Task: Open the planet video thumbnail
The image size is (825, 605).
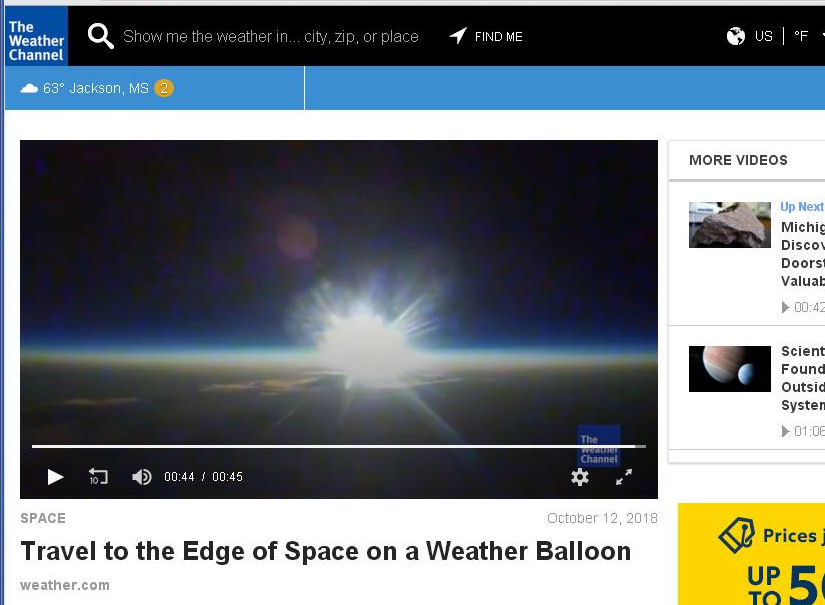Action: [x=729, y=369]
